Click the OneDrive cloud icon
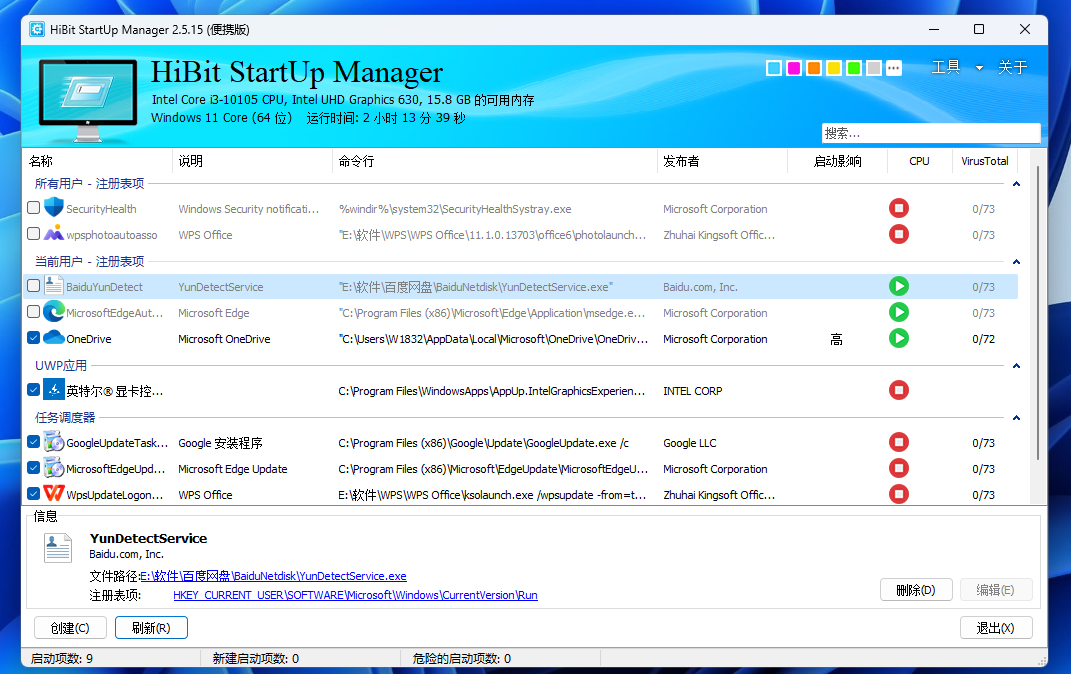1071x674 pixels. [53, 337]
